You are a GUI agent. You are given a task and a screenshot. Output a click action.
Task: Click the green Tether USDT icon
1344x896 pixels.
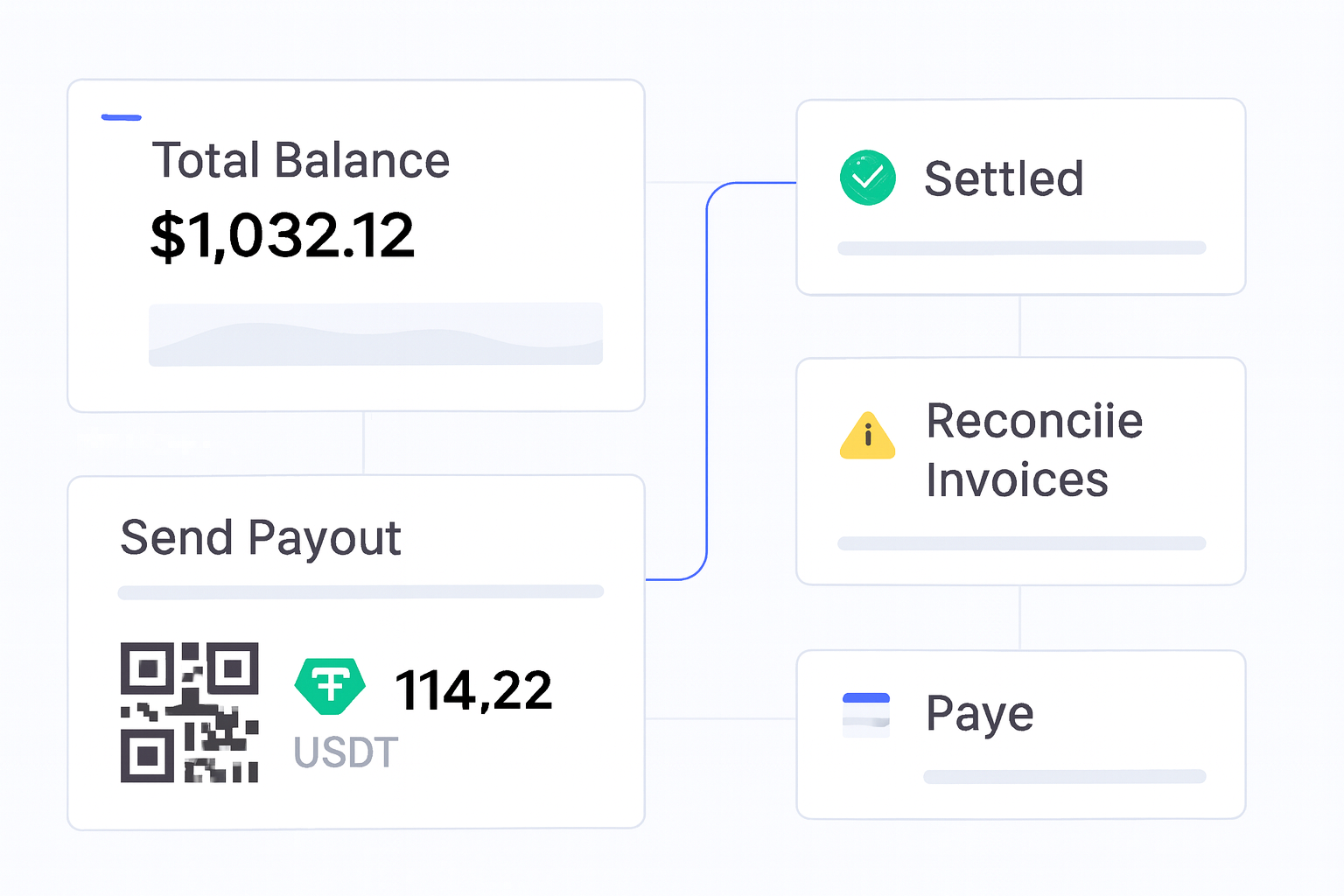pyautogui.click(x=330, y=686)
